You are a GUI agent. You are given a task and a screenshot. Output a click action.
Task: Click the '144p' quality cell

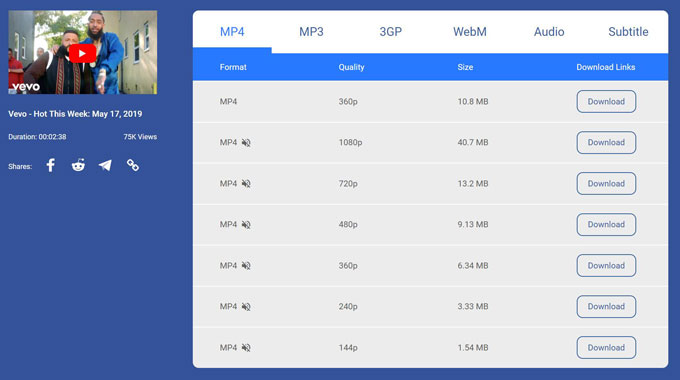point(348,347)
